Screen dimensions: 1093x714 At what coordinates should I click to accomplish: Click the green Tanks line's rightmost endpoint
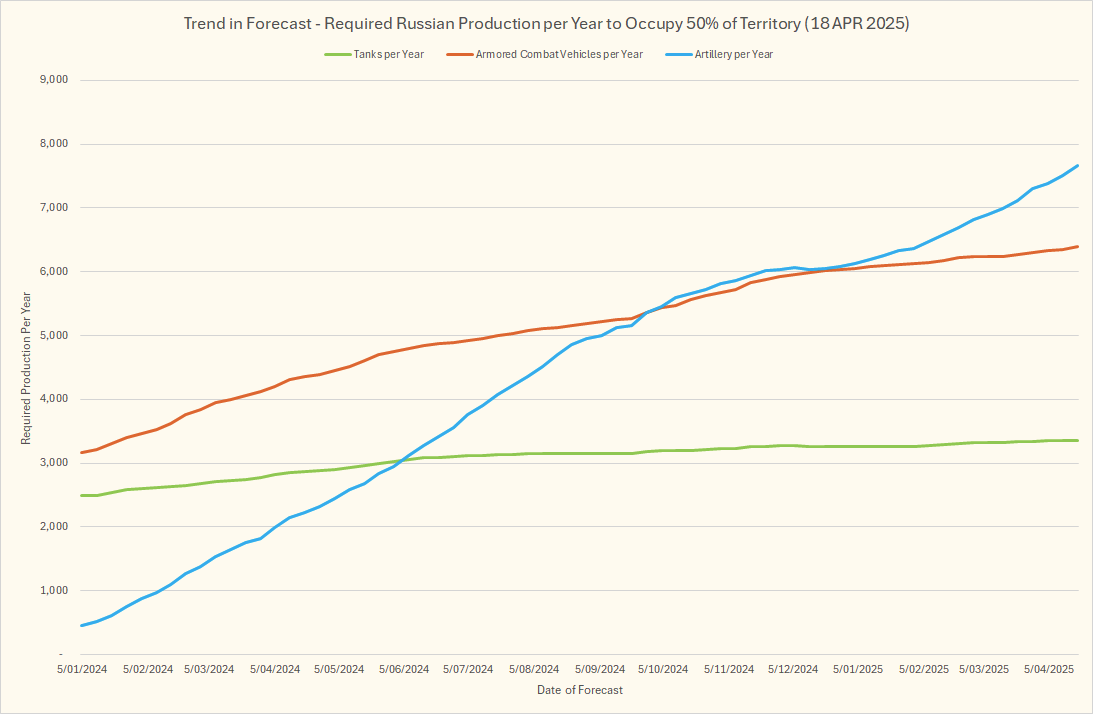pyautogui.click(x=1077, y=440)
